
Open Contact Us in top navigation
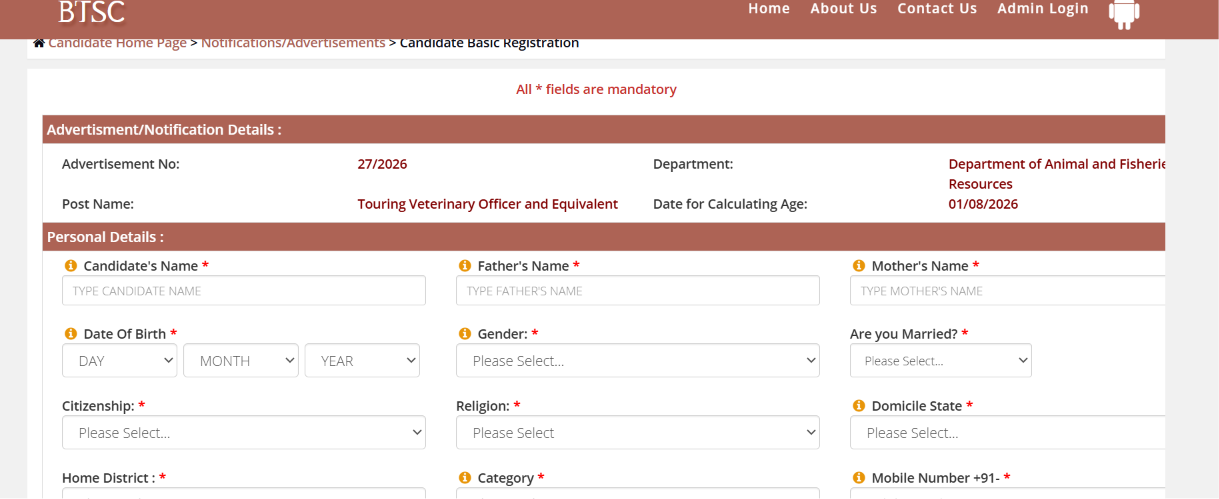(x=937, y=9)
